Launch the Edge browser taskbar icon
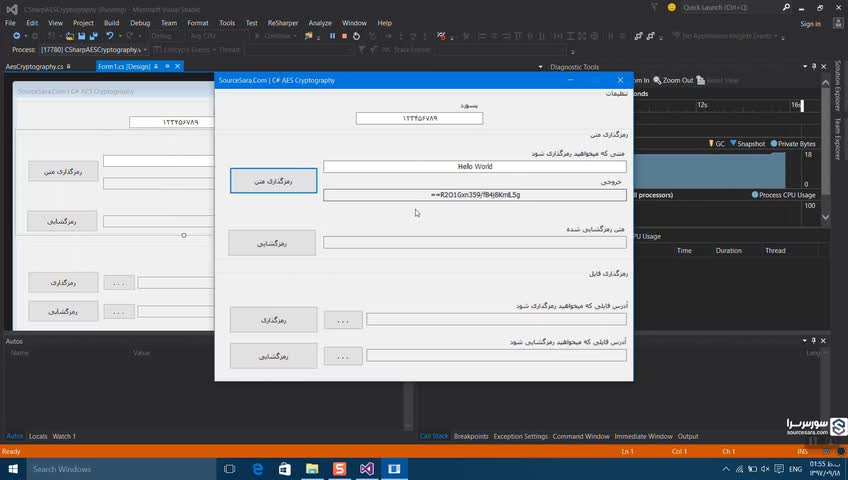The image size is (848, 480). tap(257, 469)
